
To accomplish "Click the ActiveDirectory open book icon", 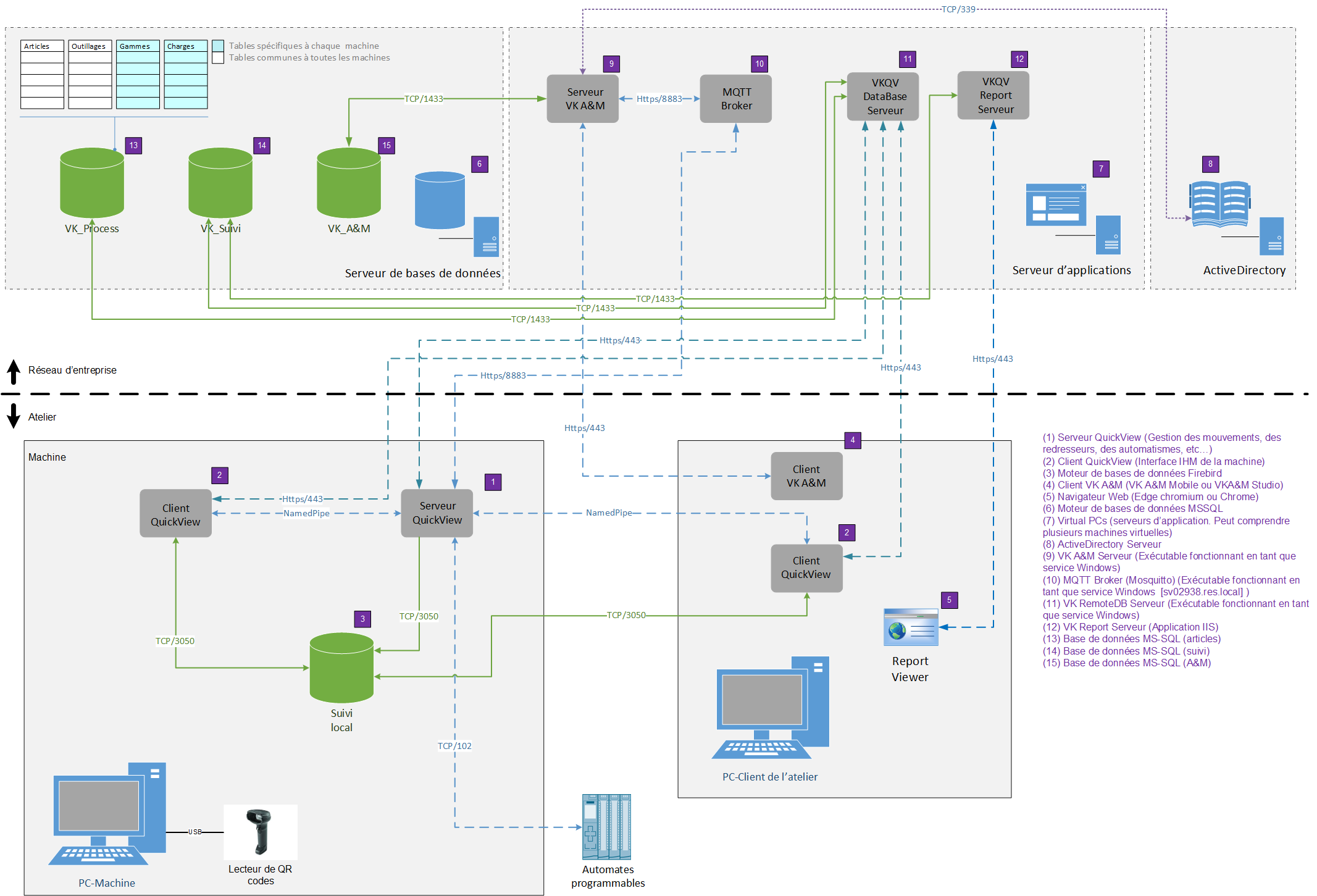I will (x=1219, y=204).
